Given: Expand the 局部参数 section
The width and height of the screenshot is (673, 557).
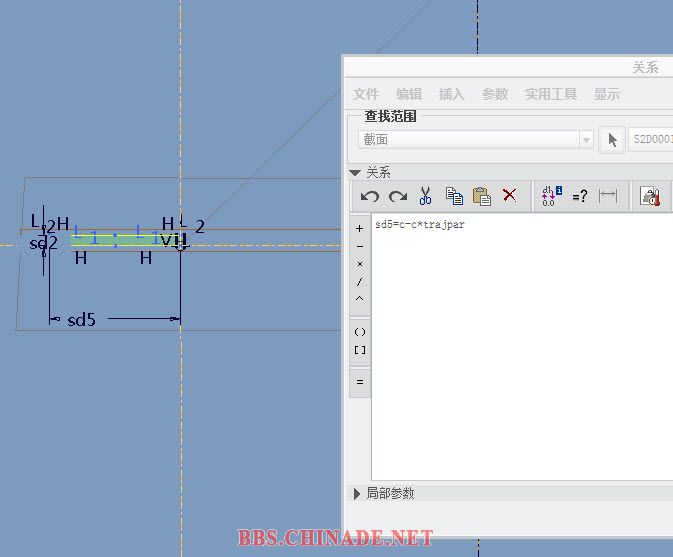Looking at the screenshot, I should tap(357, 493).
